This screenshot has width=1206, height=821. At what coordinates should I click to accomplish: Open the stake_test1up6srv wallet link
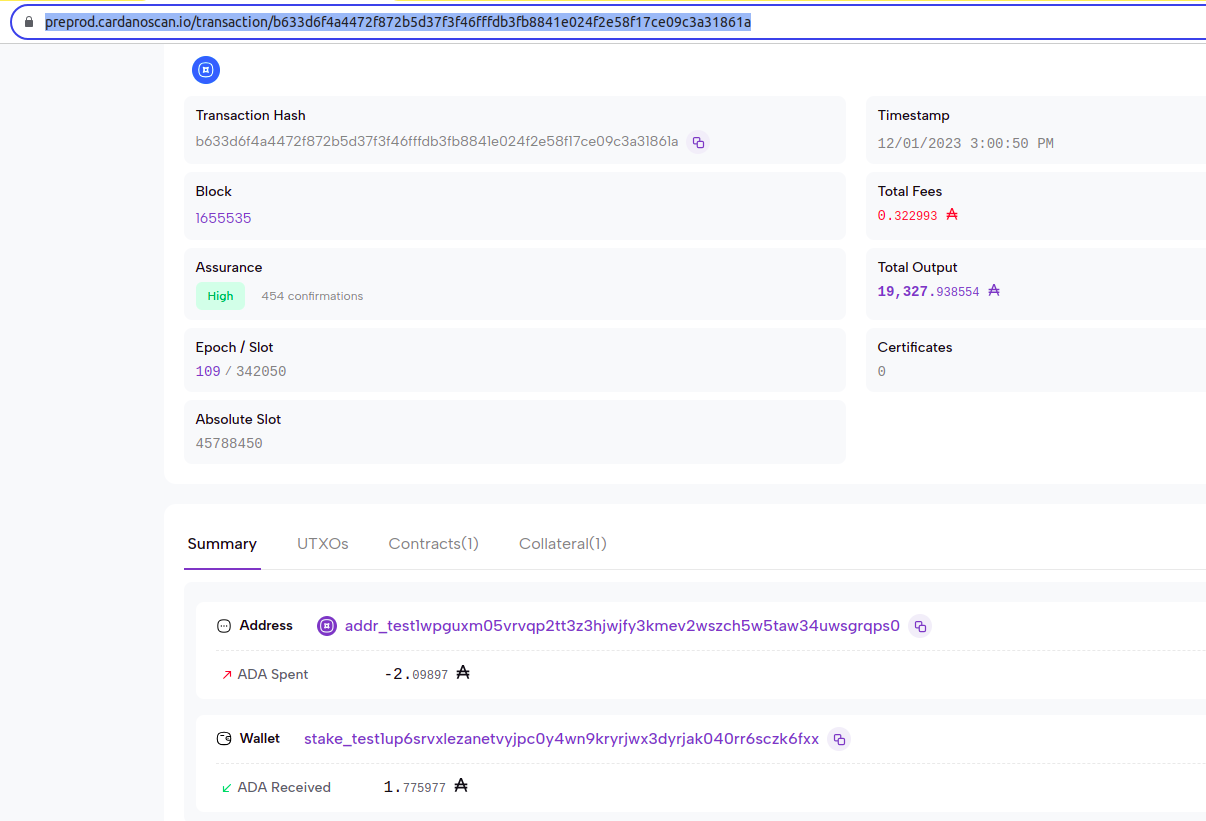[561, 739]
